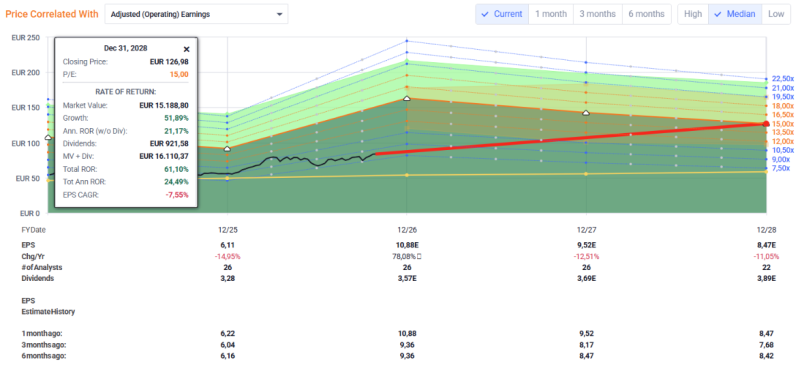Click the 1 month ago estimate 6,22

click(x=228, y=333)
